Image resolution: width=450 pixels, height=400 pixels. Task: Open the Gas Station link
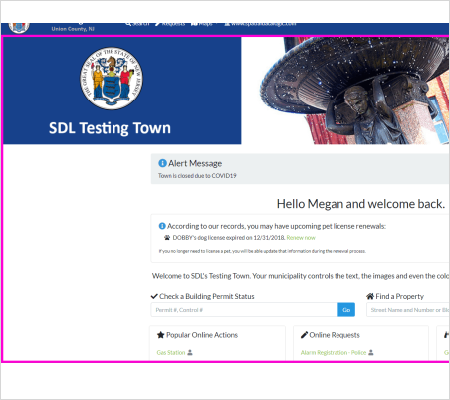click(x=171, y=352)
